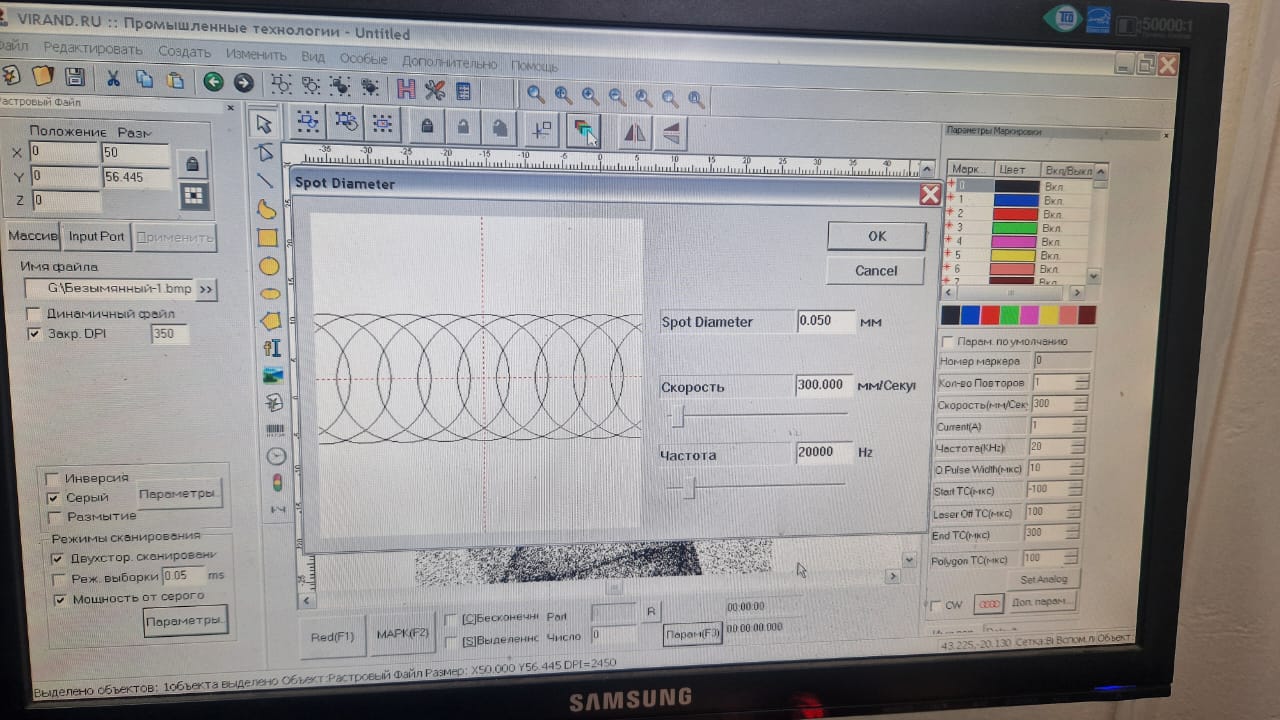
Task: Click the padlock lock-size icon
Action: 192,163
